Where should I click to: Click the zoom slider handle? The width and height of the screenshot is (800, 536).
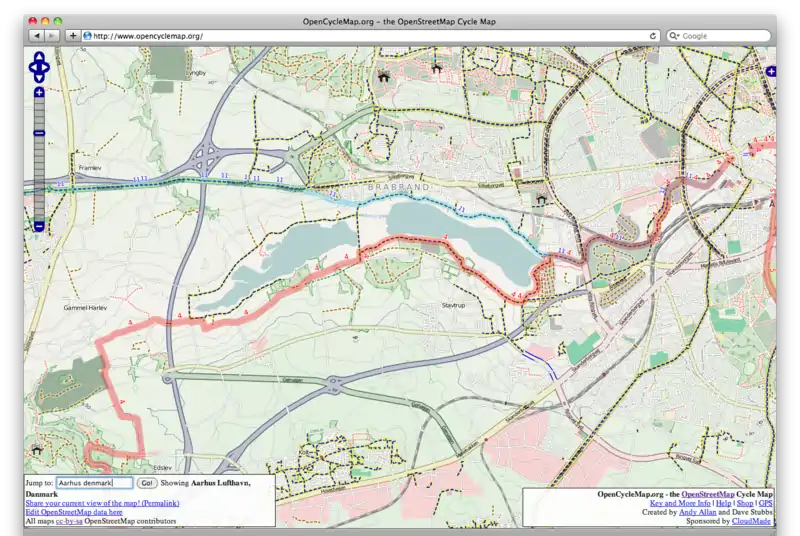[x=39, y=133]
